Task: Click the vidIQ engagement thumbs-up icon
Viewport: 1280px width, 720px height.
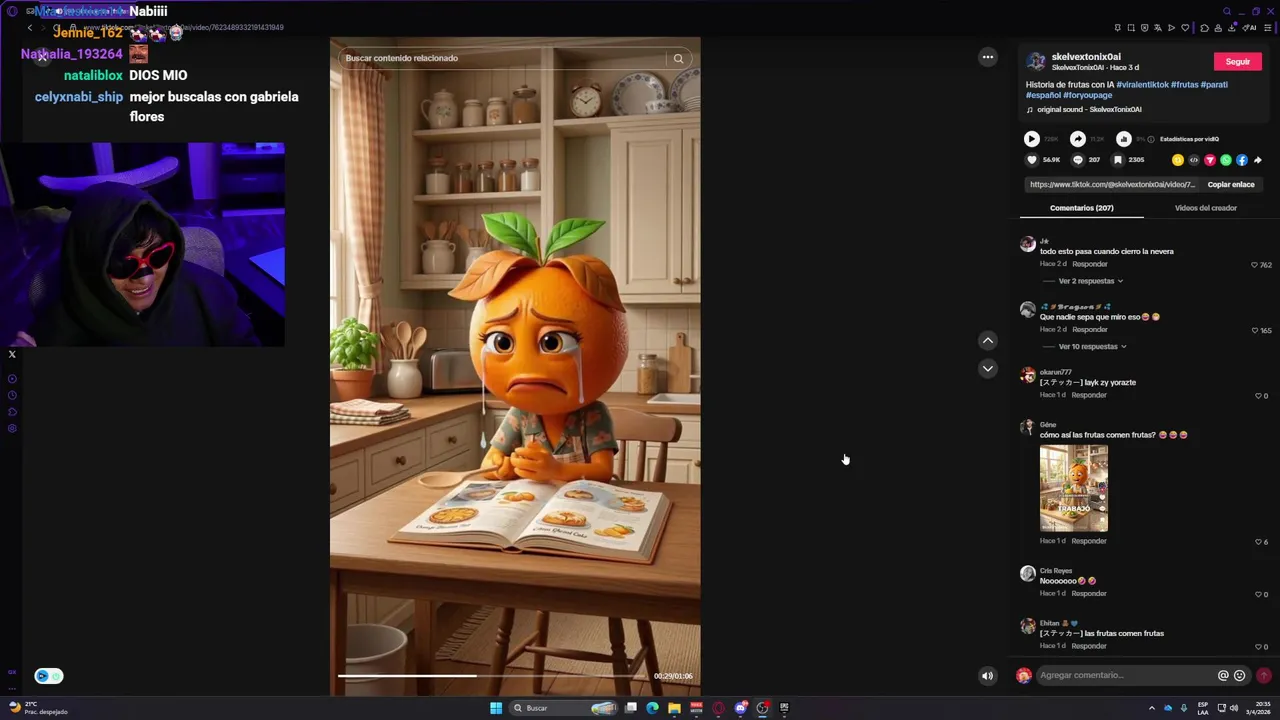Action: point(1124,139)
